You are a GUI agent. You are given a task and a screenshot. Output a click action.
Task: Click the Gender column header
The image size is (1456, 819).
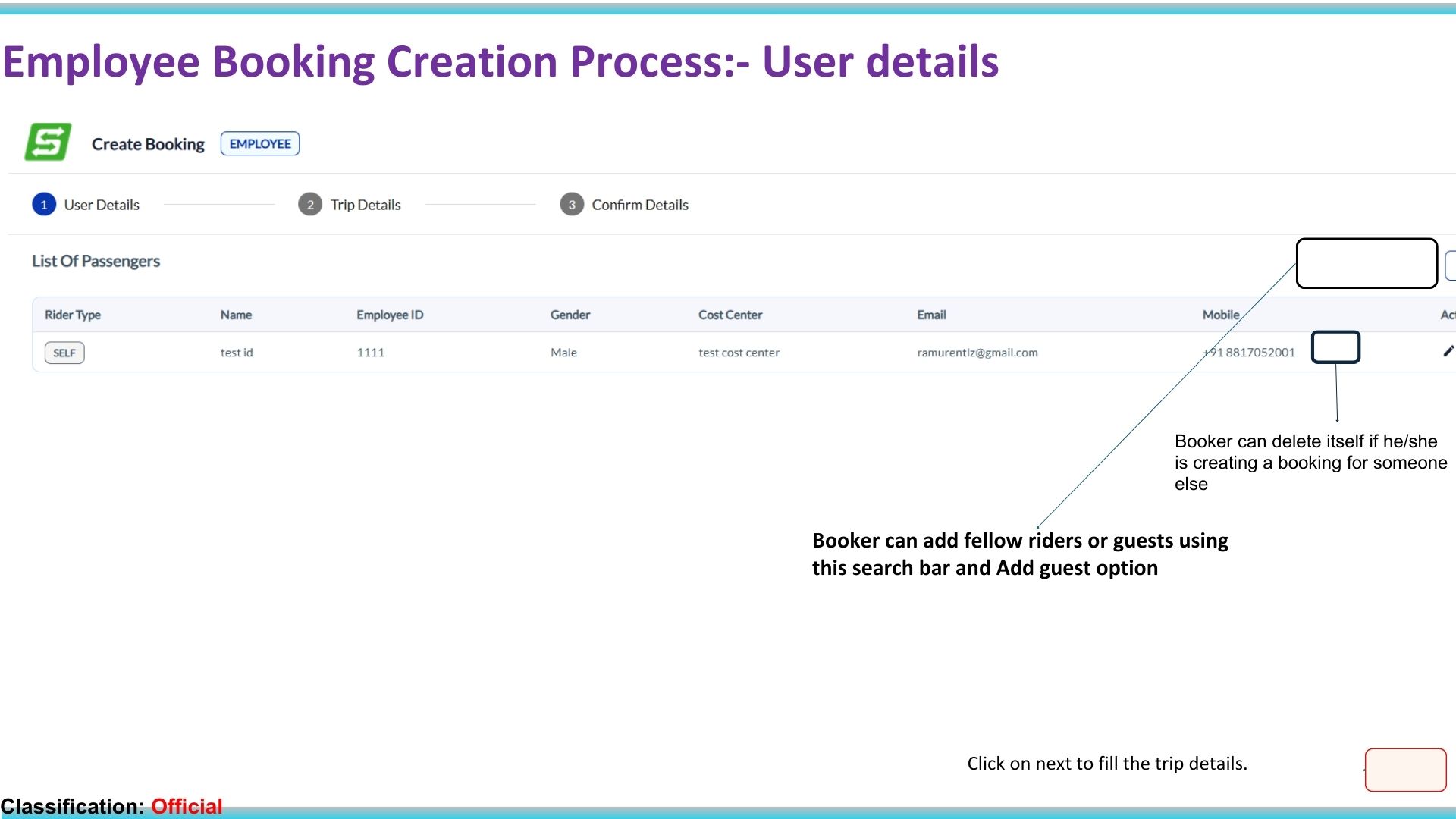click(x=570, y=315)
